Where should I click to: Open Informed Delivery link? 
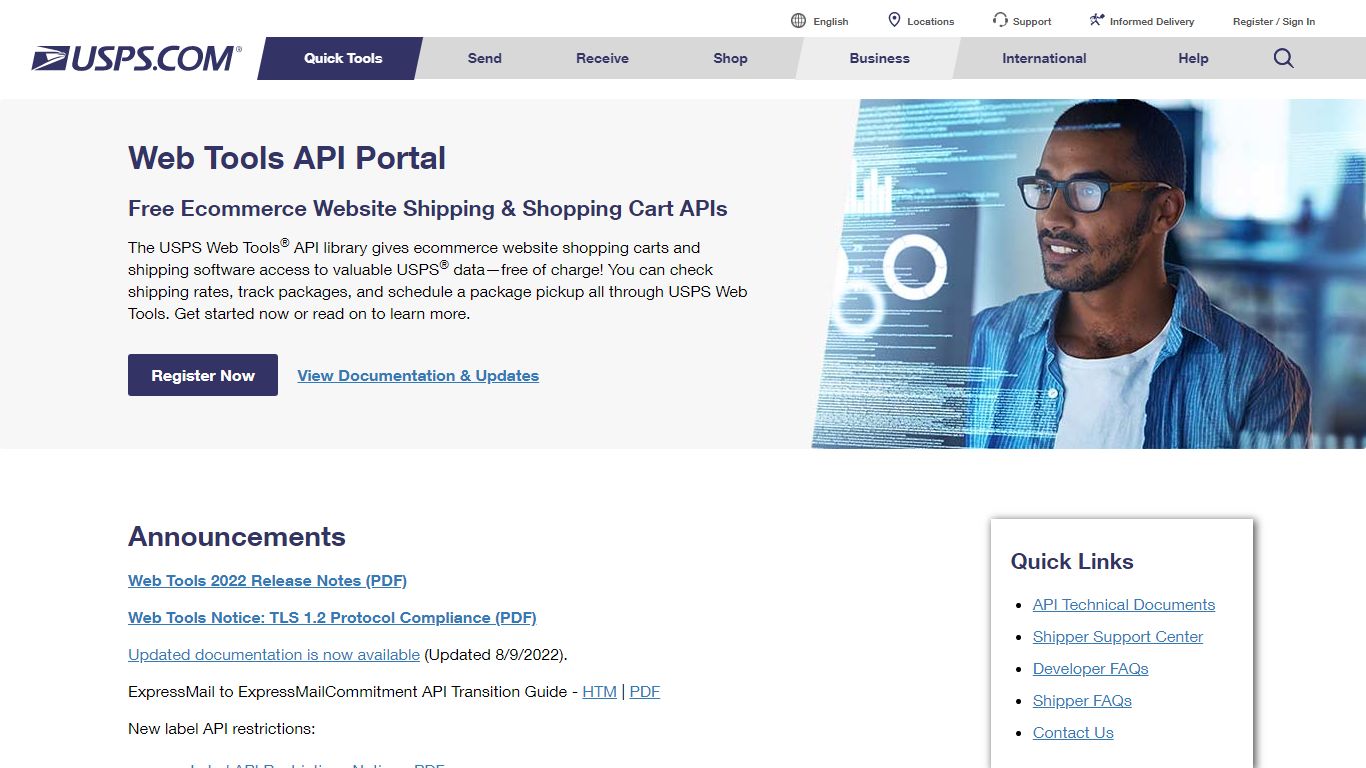(x=1152, y=21)
